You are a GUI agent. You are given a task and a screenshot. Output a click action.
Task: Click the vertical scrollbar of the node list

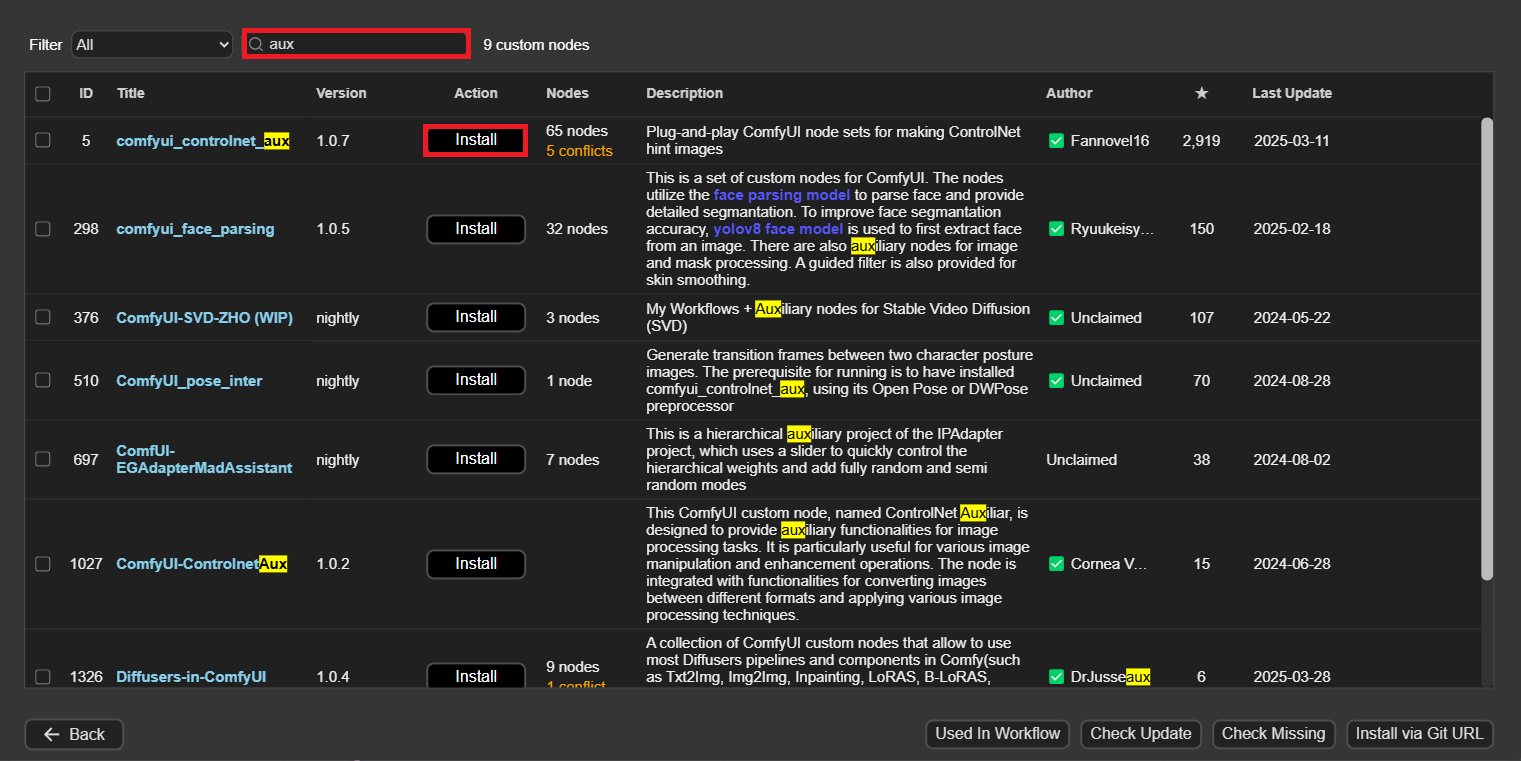pos(1486,350)
